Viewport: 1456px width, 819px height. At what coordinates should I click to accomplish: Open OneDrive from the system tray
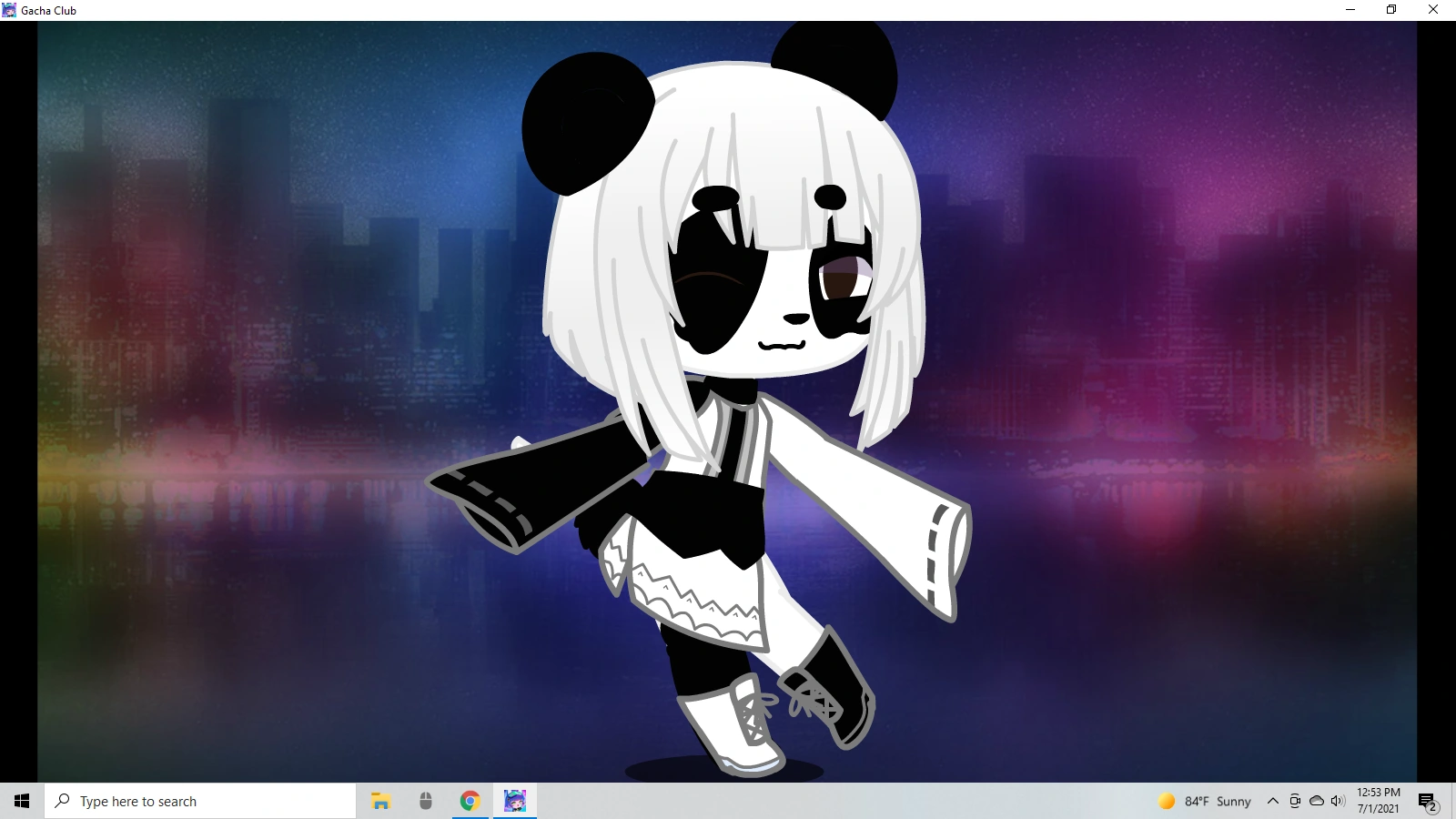point(1316,801)
